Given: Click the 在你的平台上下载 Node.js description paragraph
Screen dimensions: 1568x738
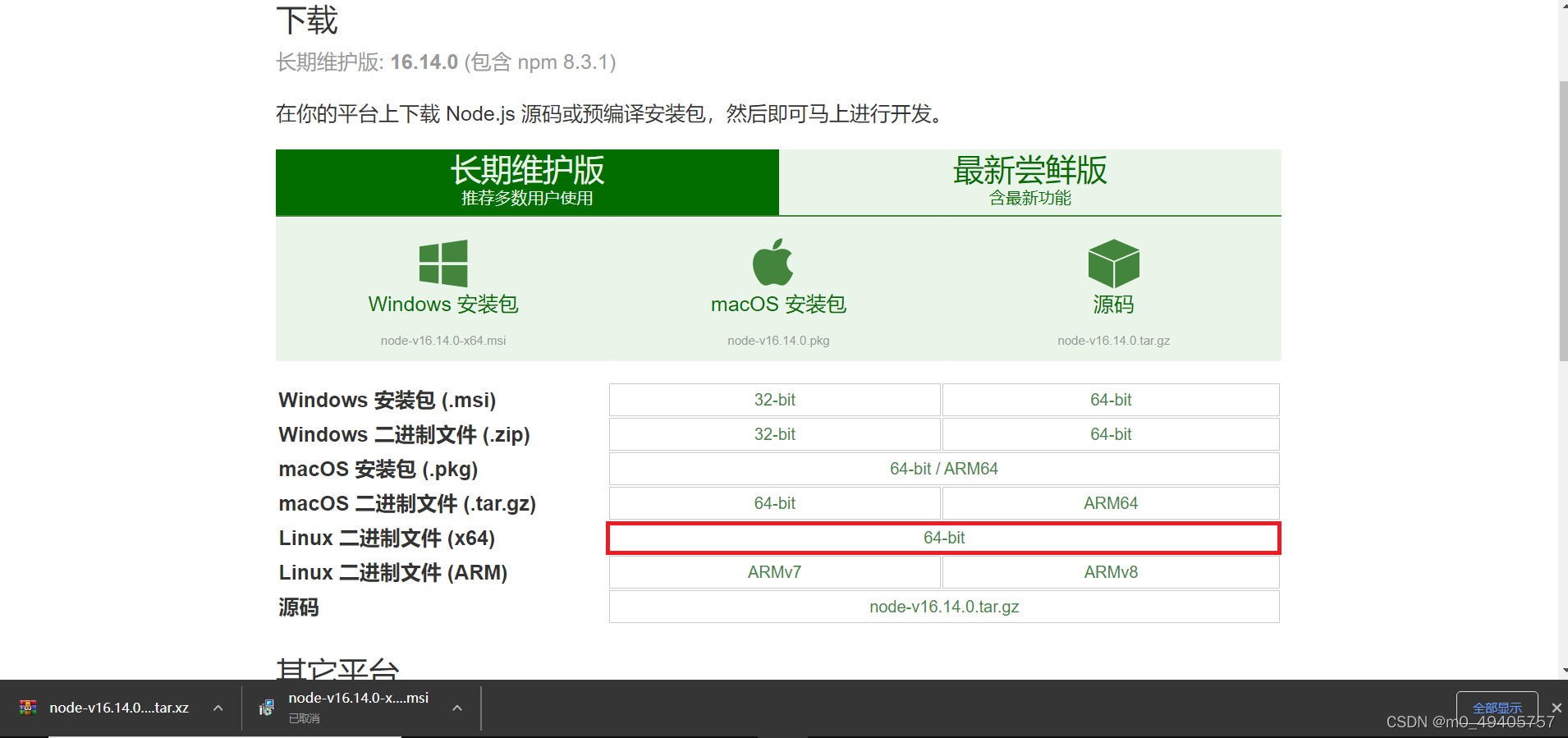Looking at the screenshot, I should click(612, 114).
